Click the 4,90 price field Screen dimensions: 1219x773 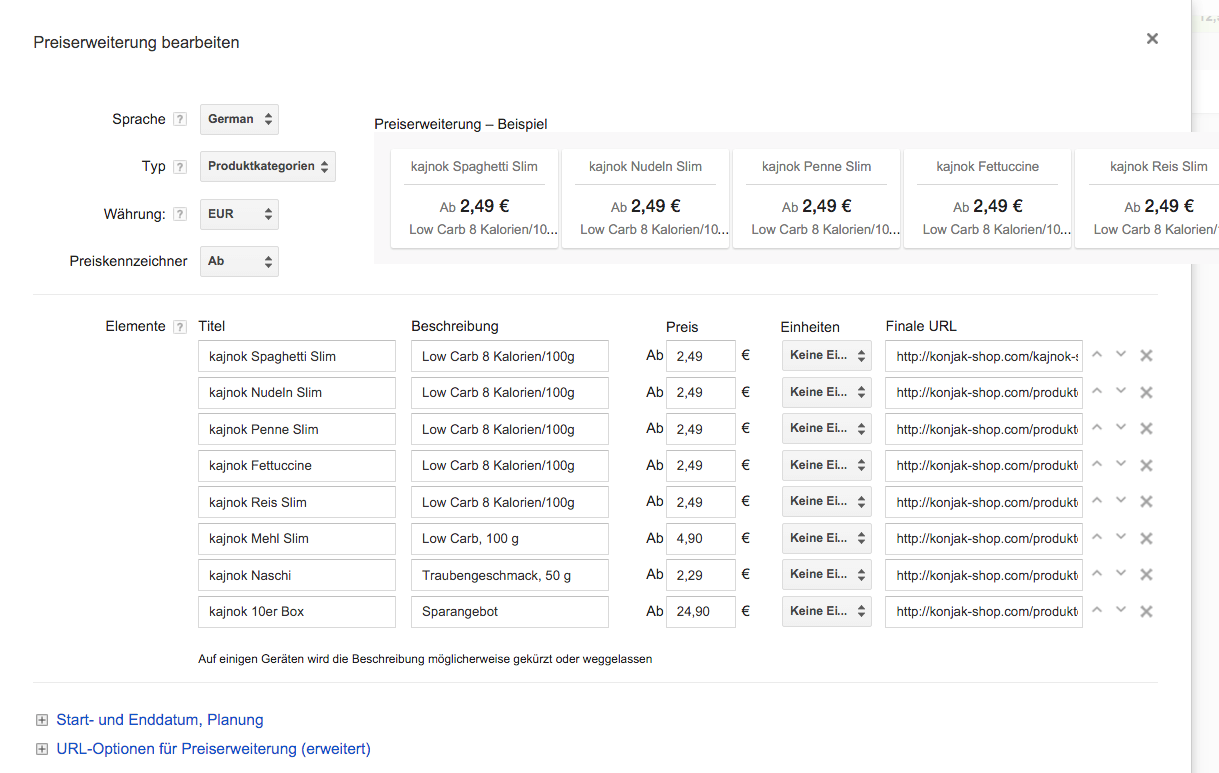tap(701, 539)
